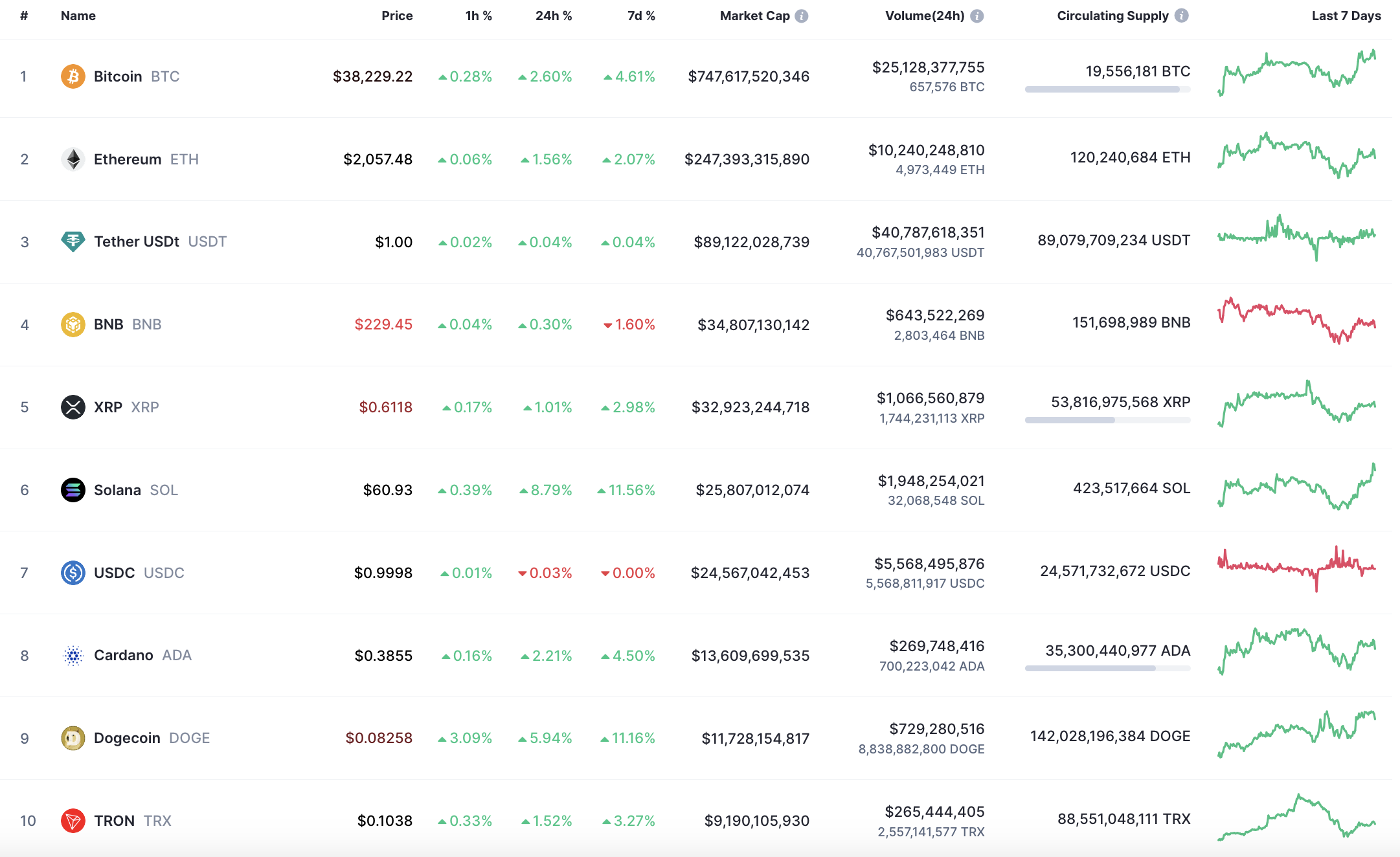
Task: Click the BNB coin logo icon
Action: pos(73,324)
